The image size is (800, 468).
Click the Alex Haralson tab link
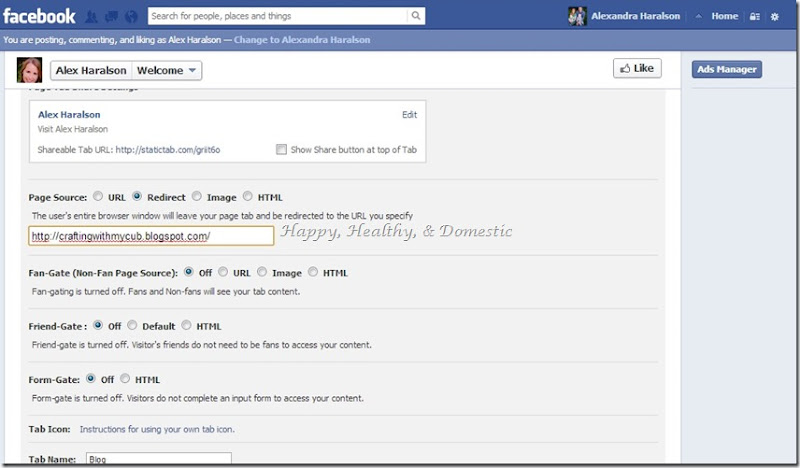(x=69, y=115)
